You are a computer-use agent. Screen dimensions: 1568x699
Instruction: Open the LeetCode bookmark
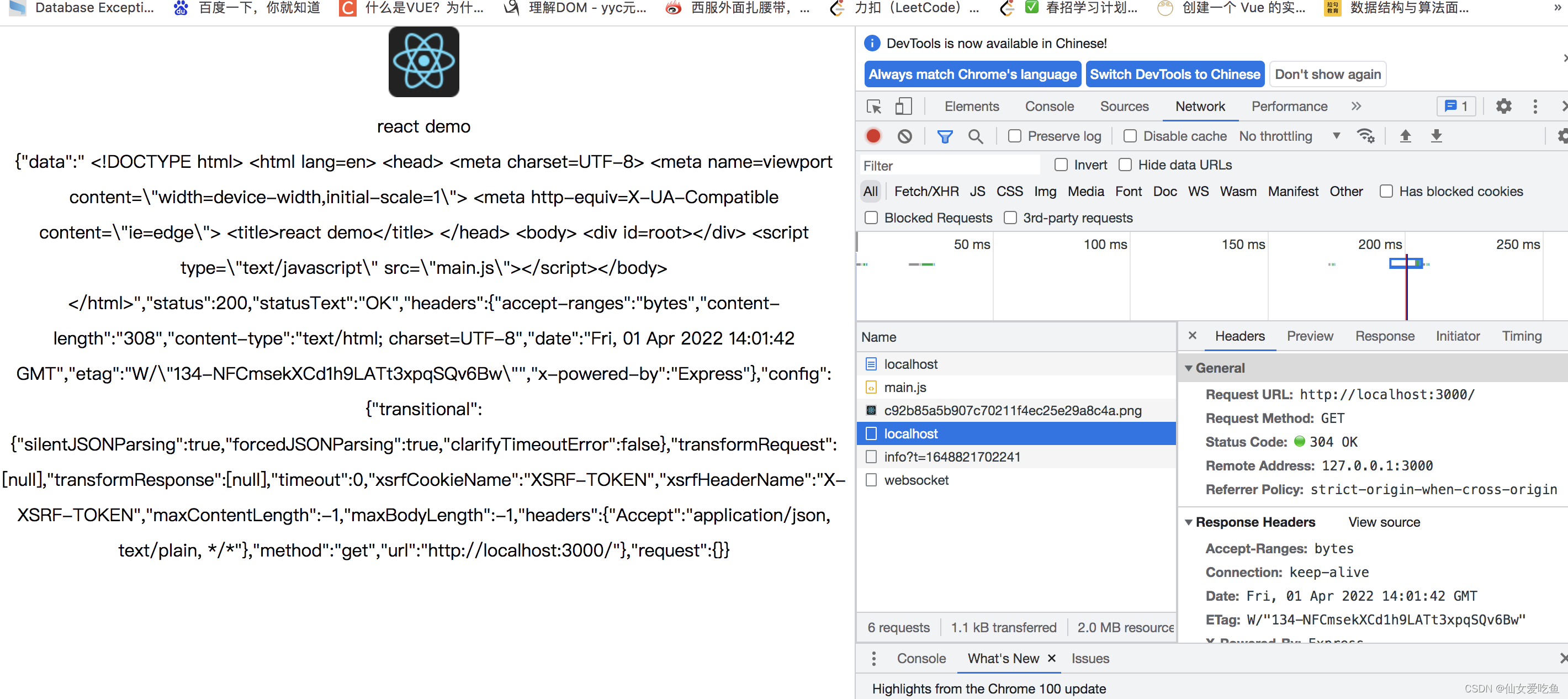click(905, 8)
